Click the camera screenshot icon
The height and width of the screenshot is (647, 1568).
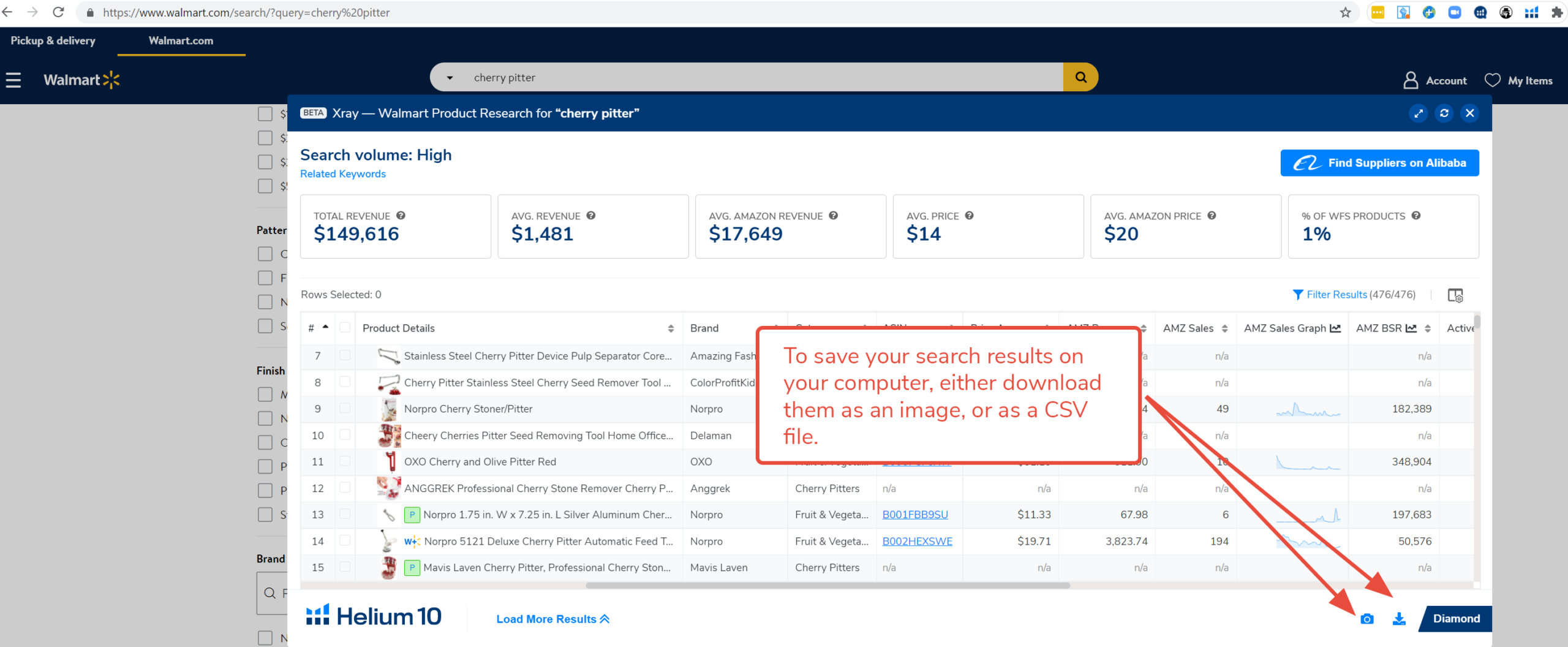tap(1366, 619)
